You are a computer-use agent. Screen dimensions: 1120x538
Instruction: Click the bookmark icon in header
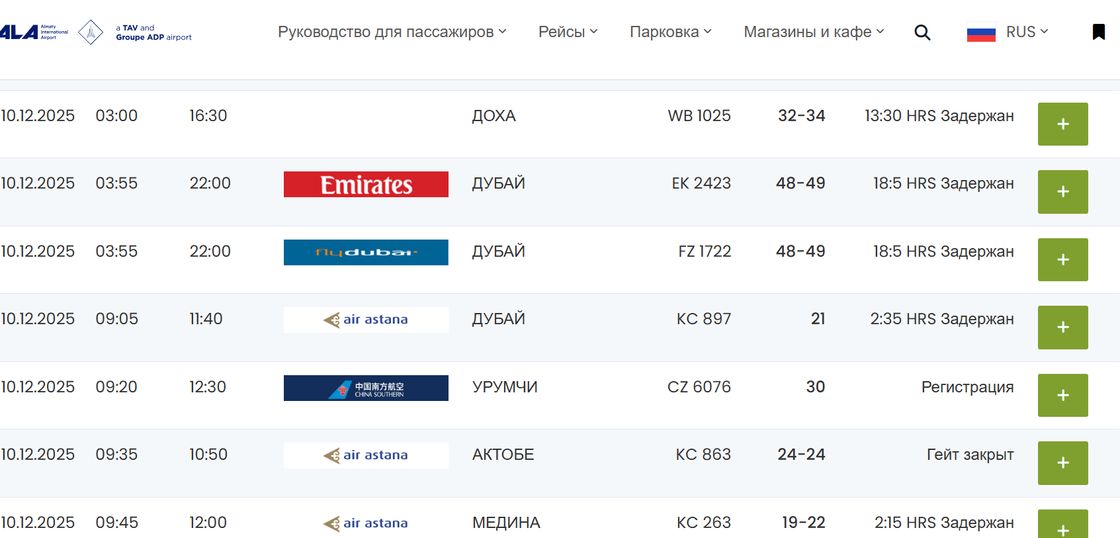point(1098,32)
